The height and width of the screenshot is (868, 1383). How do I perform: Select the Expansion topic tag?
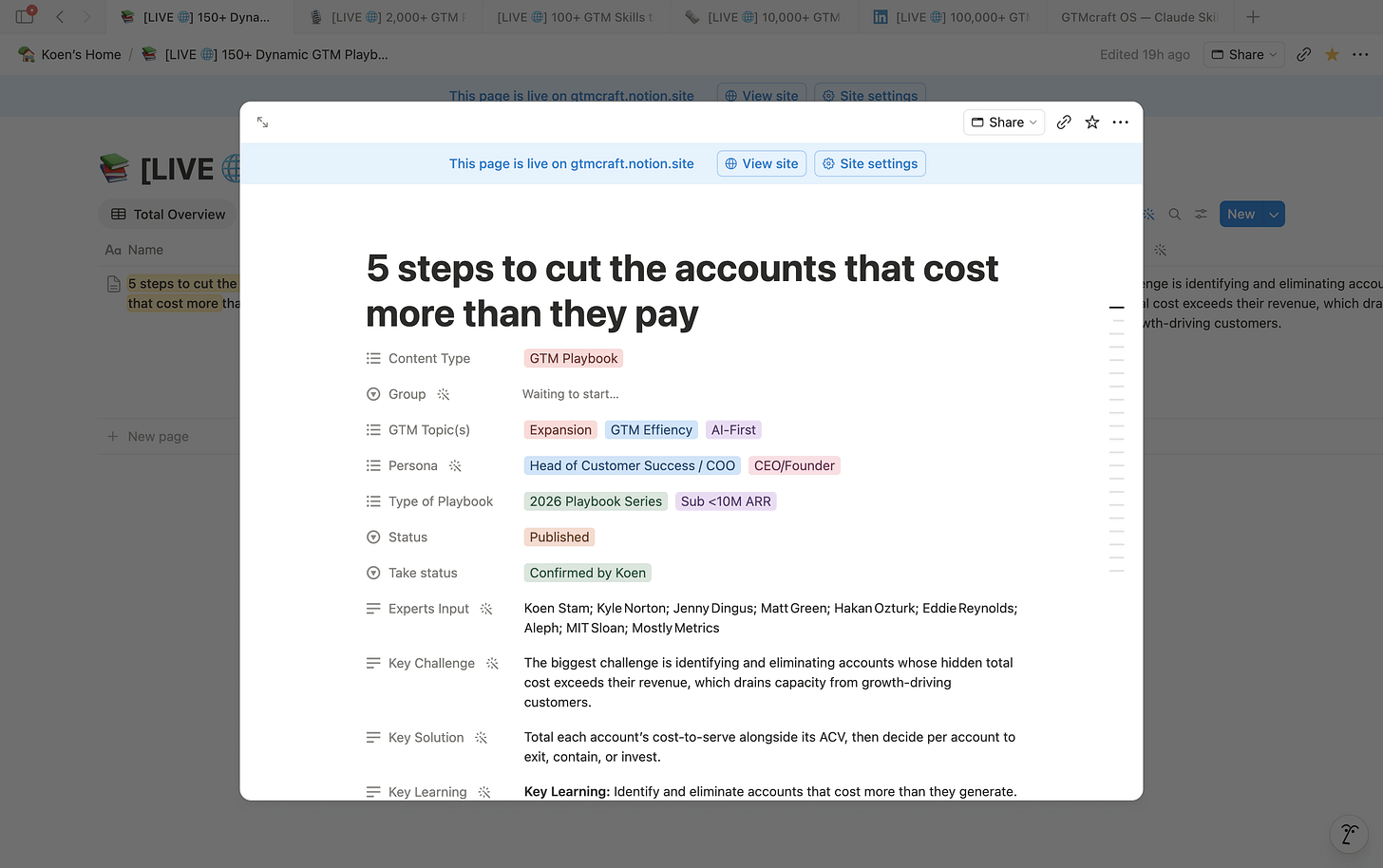(560, 430)
